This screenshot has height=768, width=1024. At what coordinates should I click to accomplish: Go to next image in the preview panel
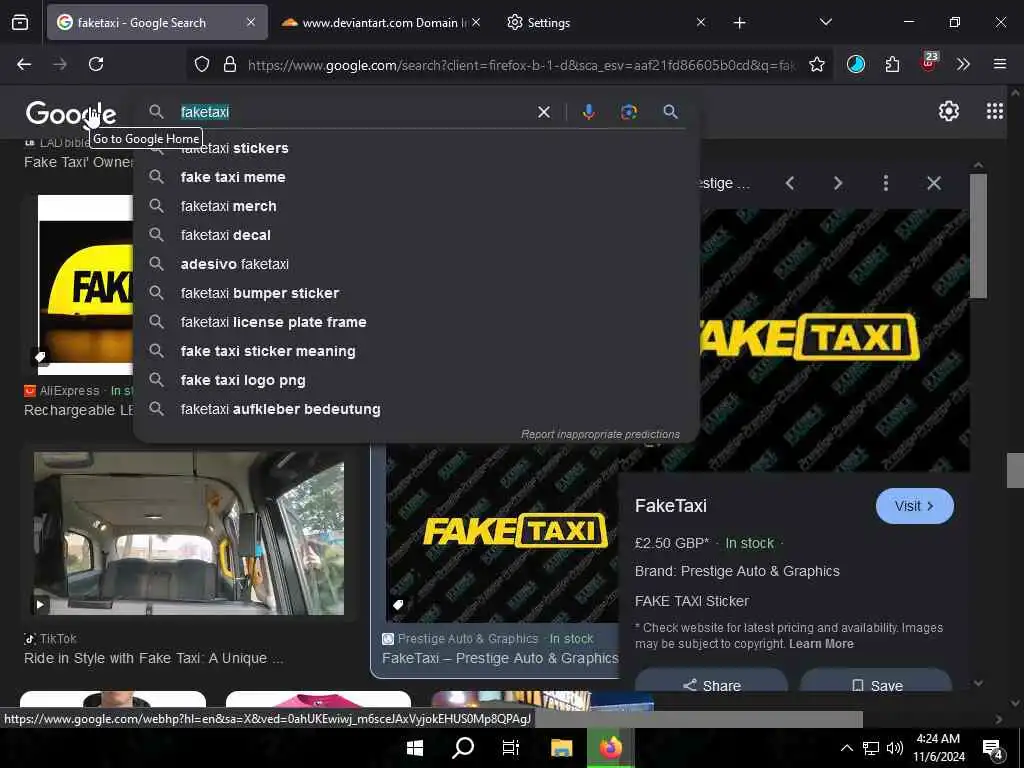coord(838,184)
